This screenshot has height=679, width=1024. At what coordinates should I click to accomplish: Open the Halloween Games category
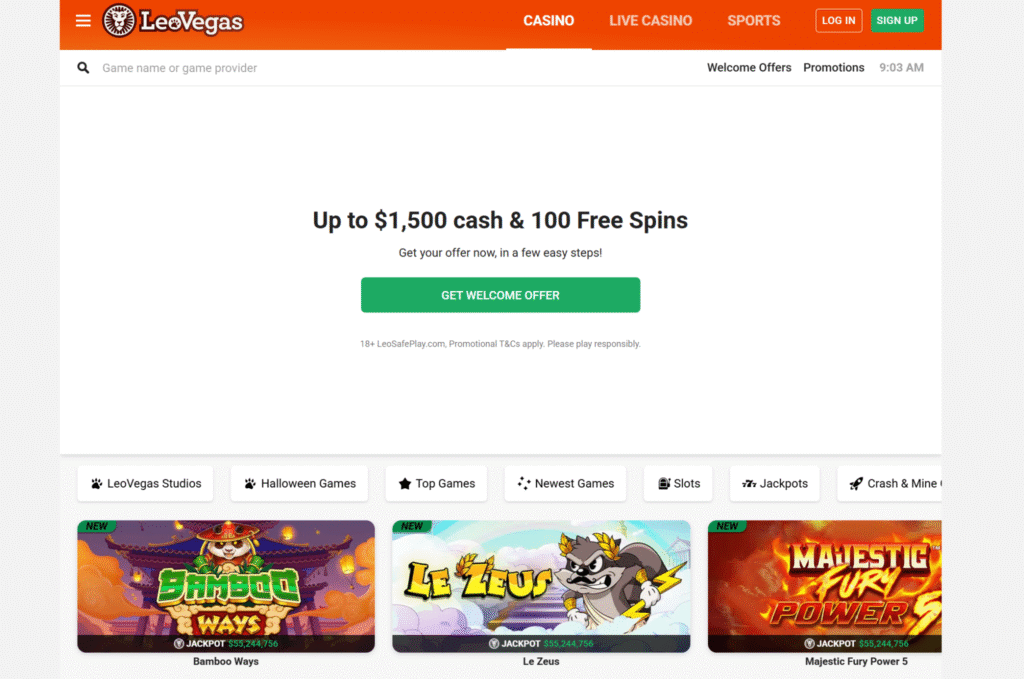(x=299, y=484)
